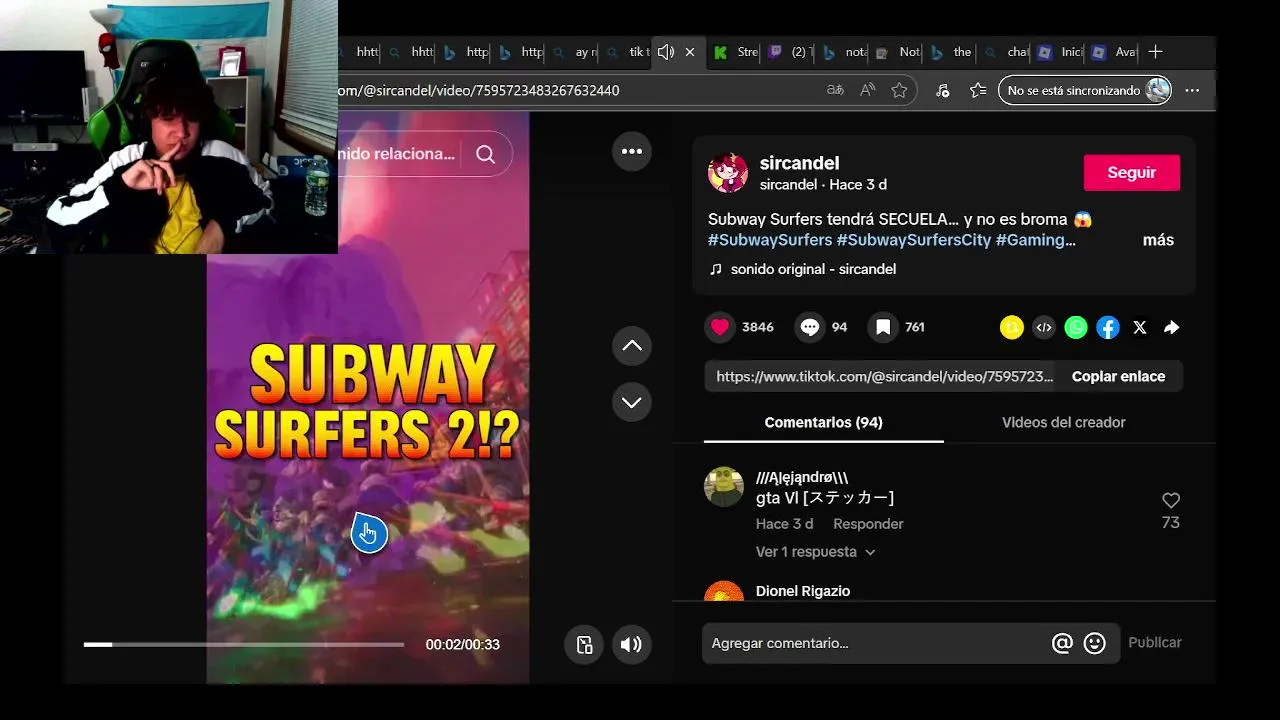
Task: Click the 'sircandel' username heading
Action: [799, 163]
